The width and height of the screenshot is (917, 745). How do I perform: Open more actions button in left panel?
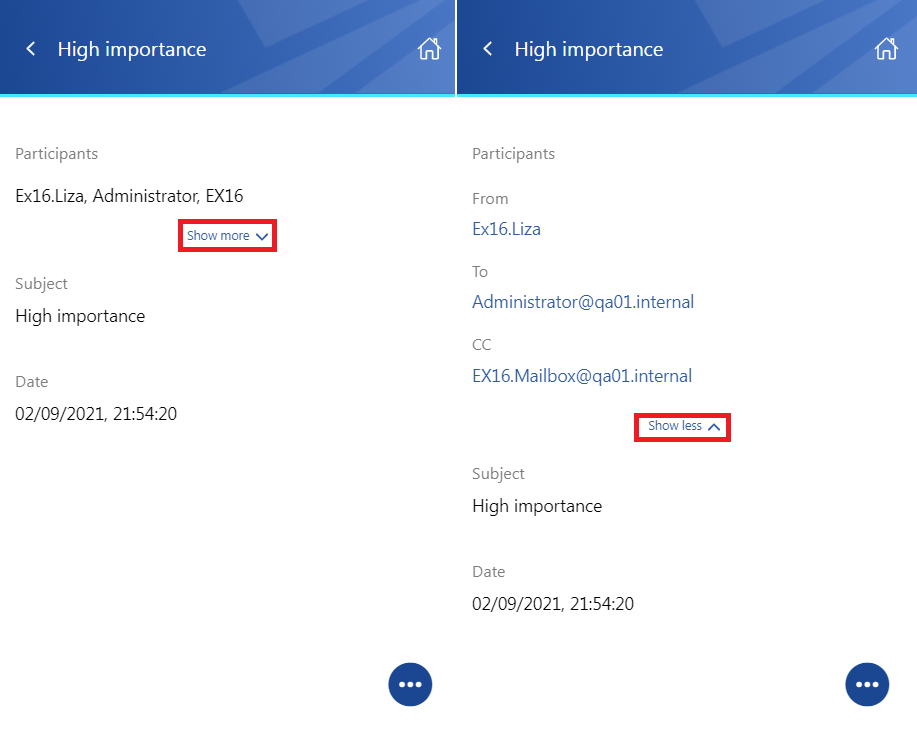(410, 684)
